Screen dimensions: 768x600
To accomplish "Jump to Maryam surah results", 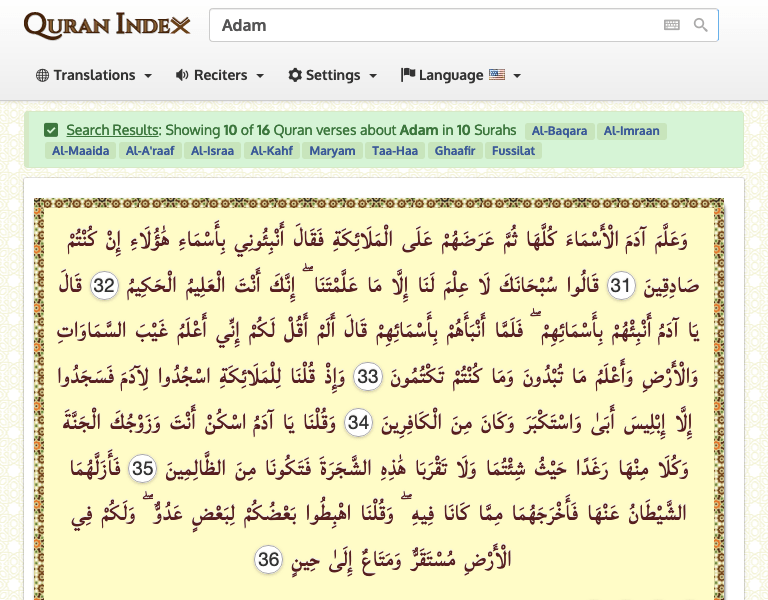I will pos(332,151).
